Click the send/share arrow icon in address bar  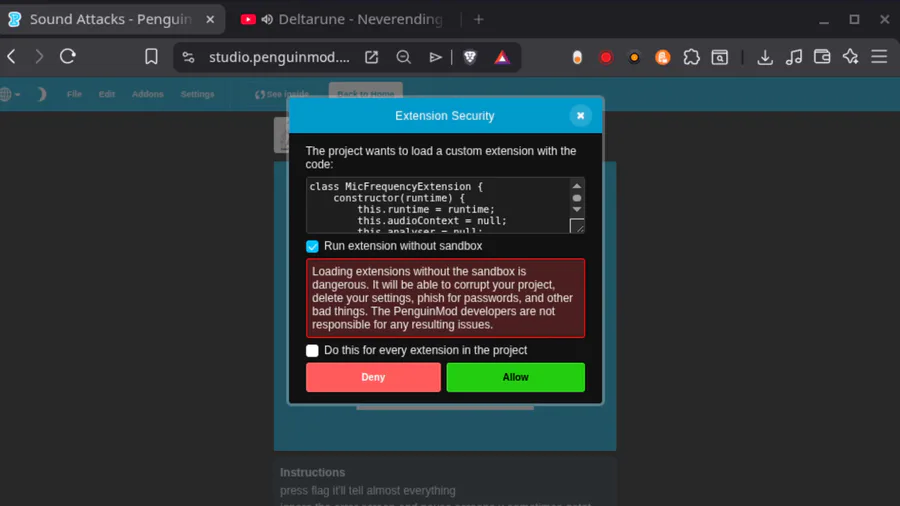pyautogui.click(x=435, y=57)
